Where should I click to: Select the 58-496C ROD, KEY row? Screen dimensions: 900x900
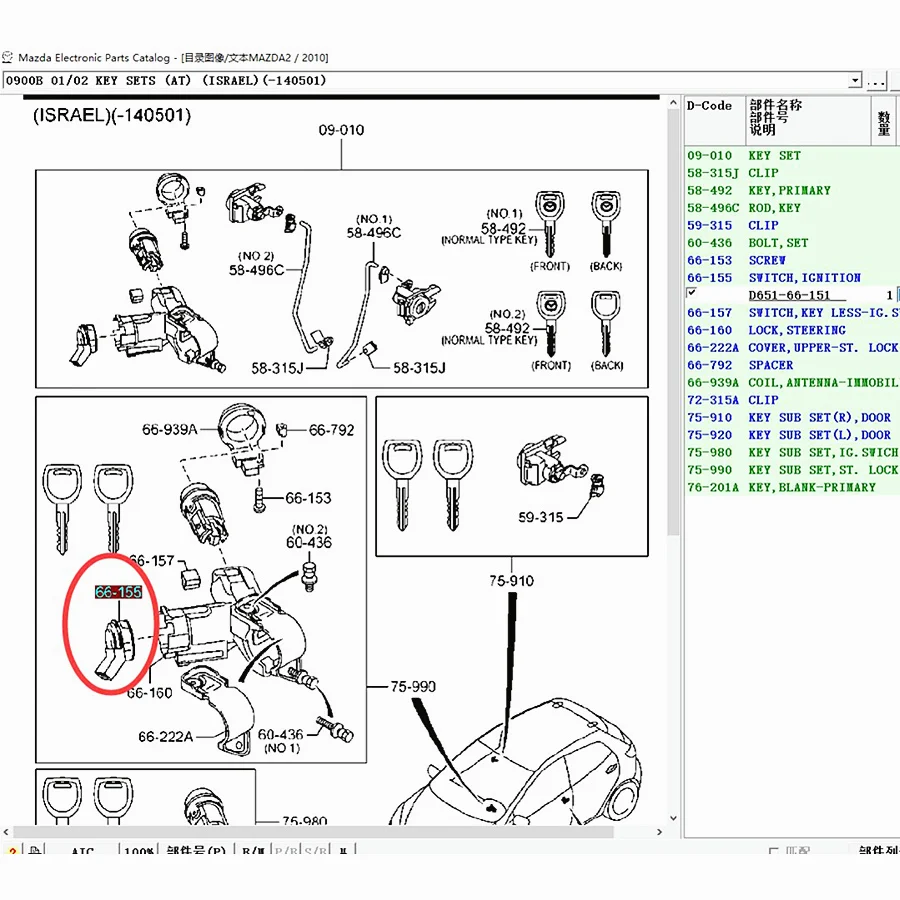coord(792,208)
